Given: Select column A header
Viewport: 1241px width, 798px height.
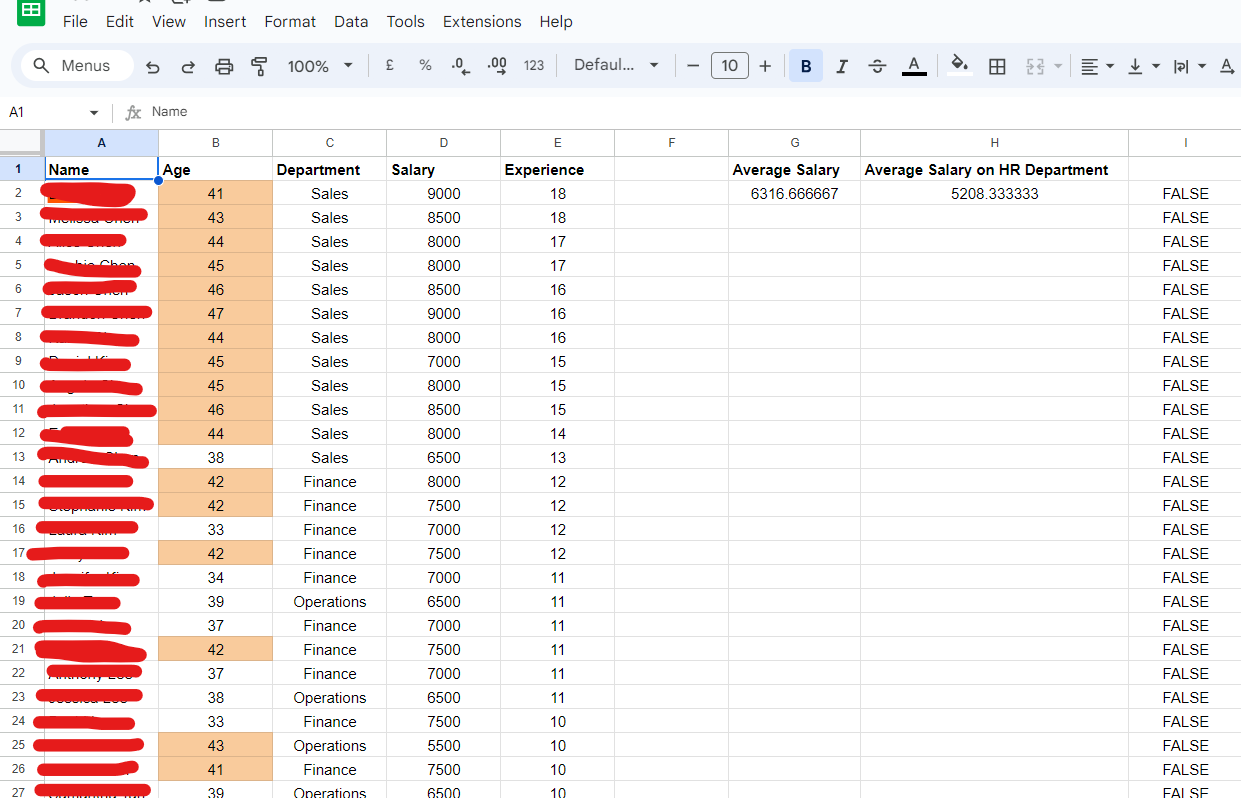Looking at the screenshot, I should (x=101, y=143).
